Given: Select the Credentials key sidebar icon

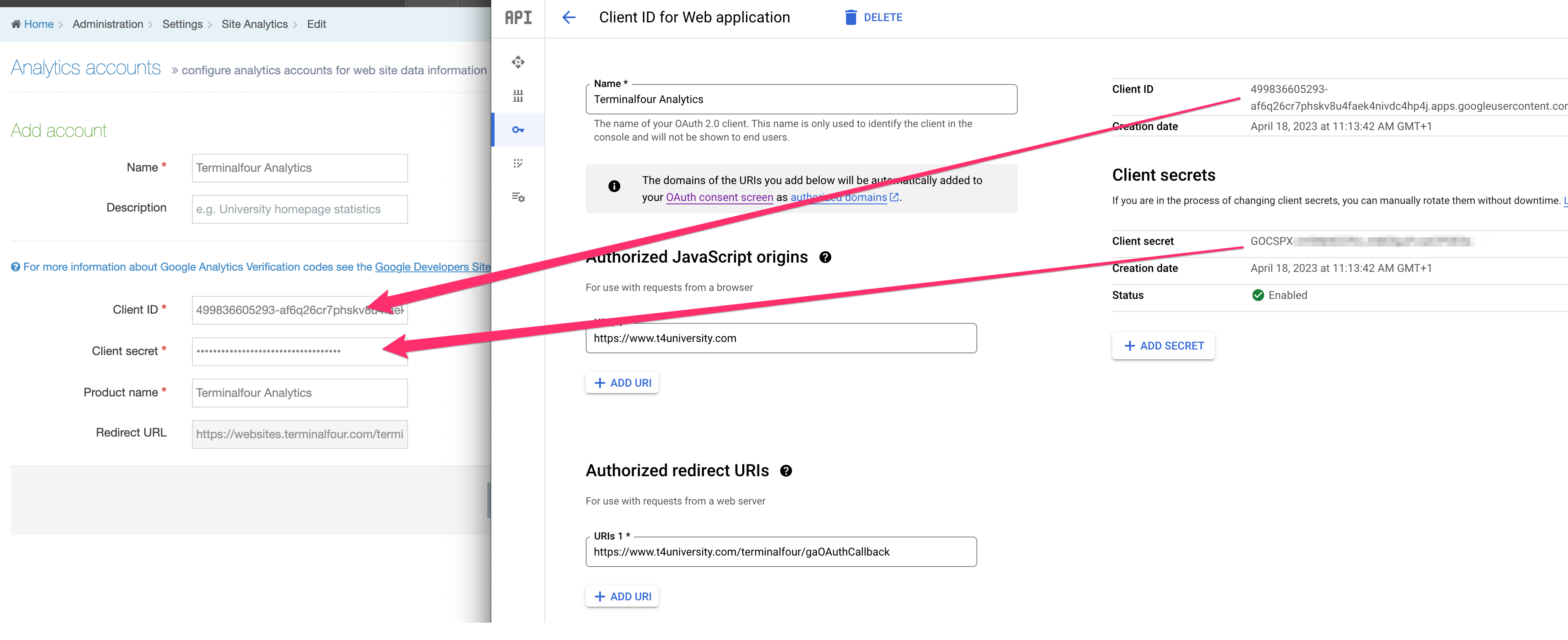Looking at the screenshot, I should 518,130.
